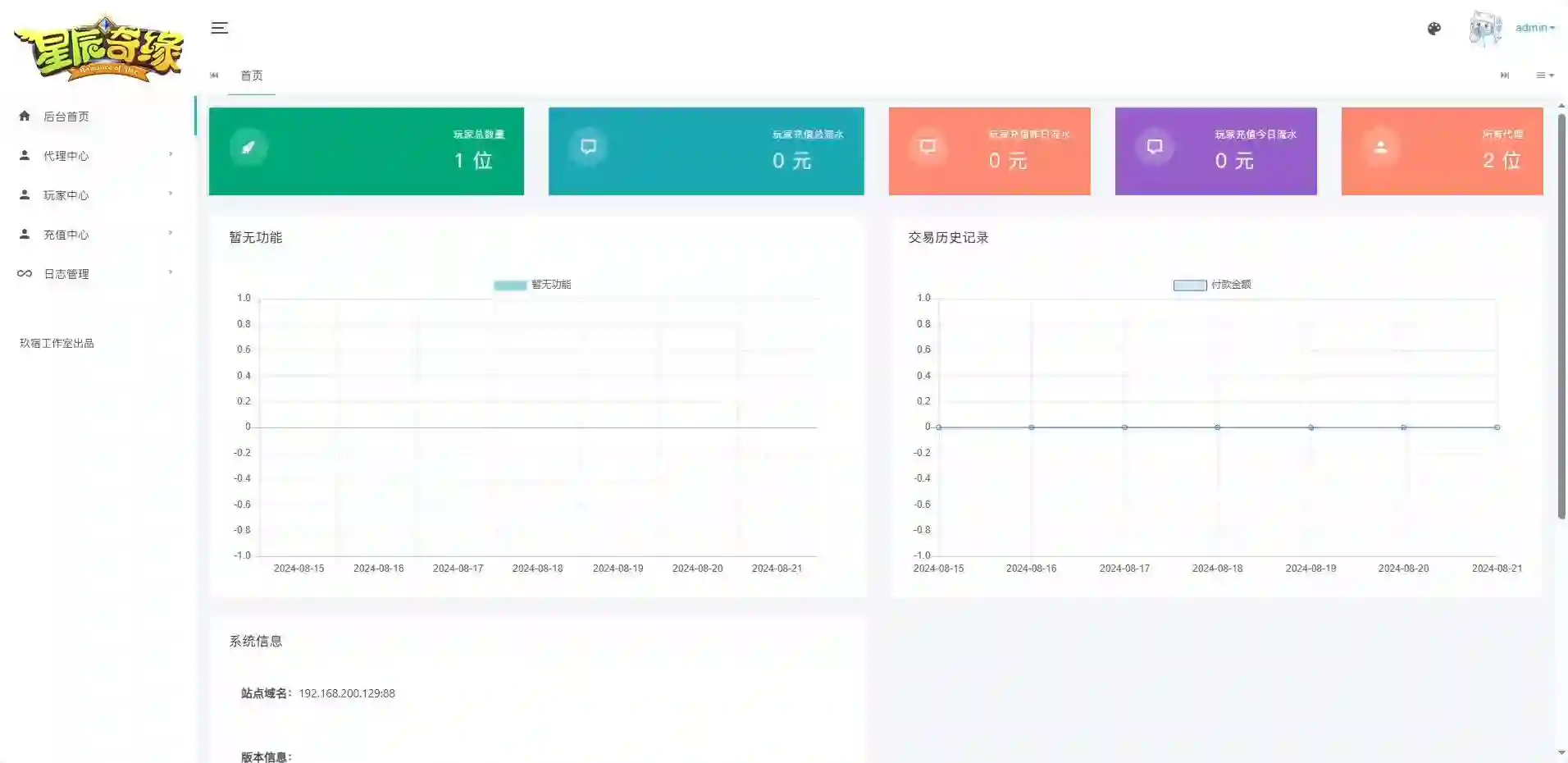Click the person icon on 所有代理 card
The height and width of the screenshot is (763, 1568).
pyautogui.click(x=1379, y=148)
